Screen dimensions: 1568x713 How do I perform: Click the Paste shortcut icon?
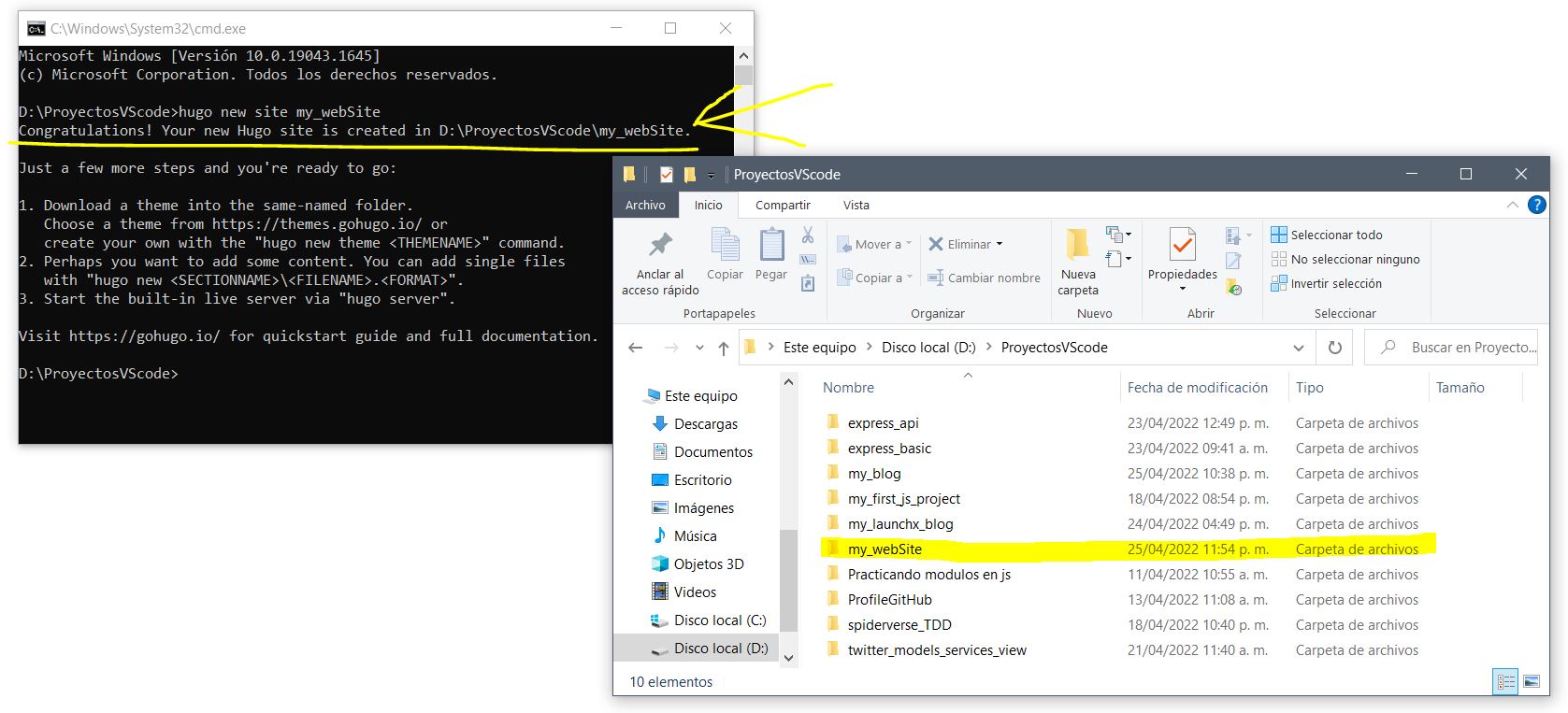[x=808, y=283]
